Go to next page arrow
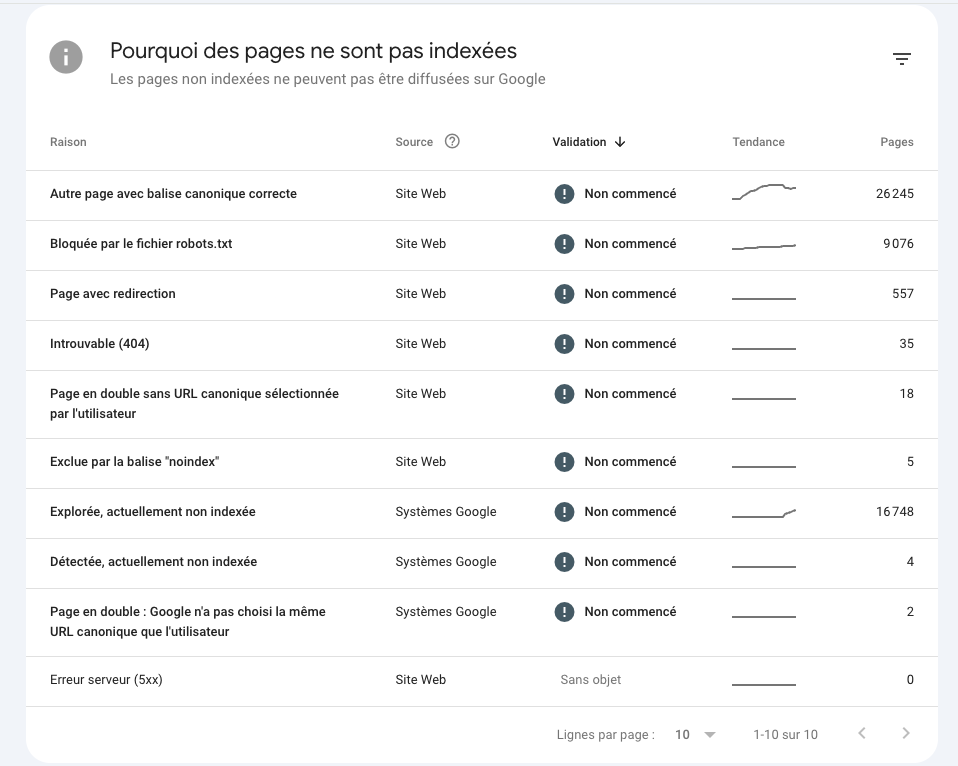Image resolution: width=958 pixels, height=766 pixels. (x=906, y=734)
